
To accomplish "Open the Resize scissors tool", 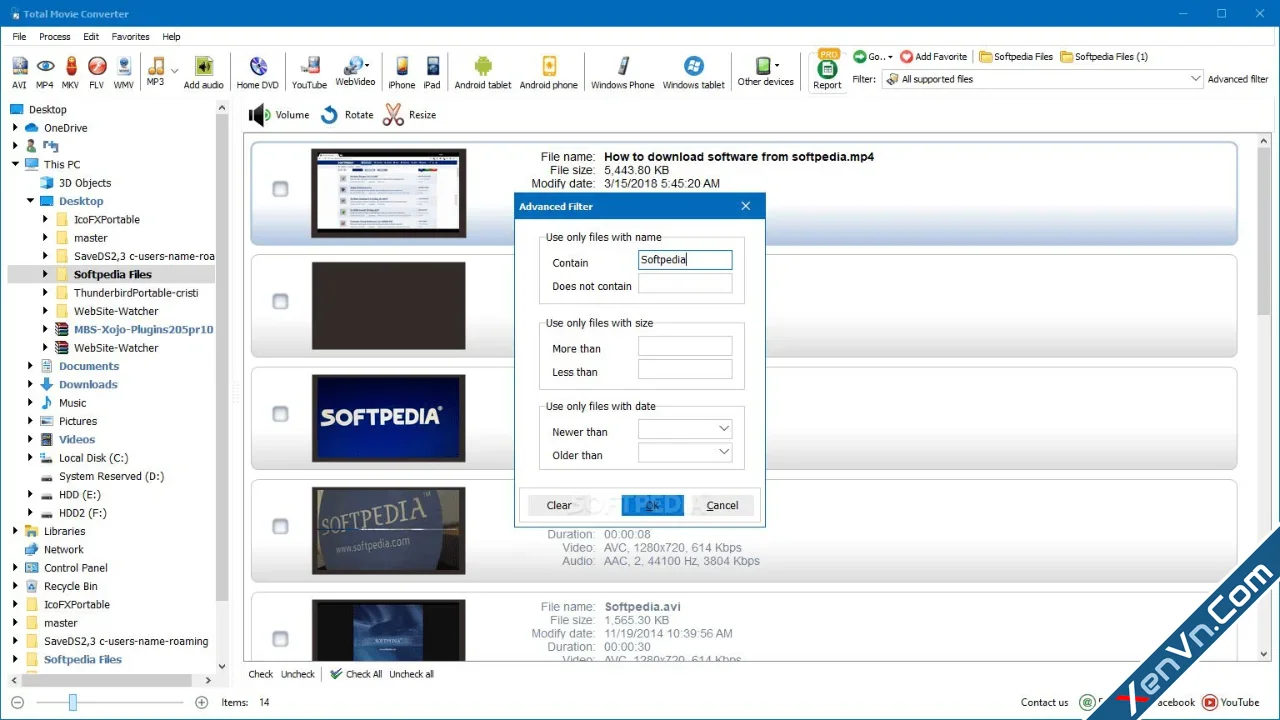I will point(409,115).
